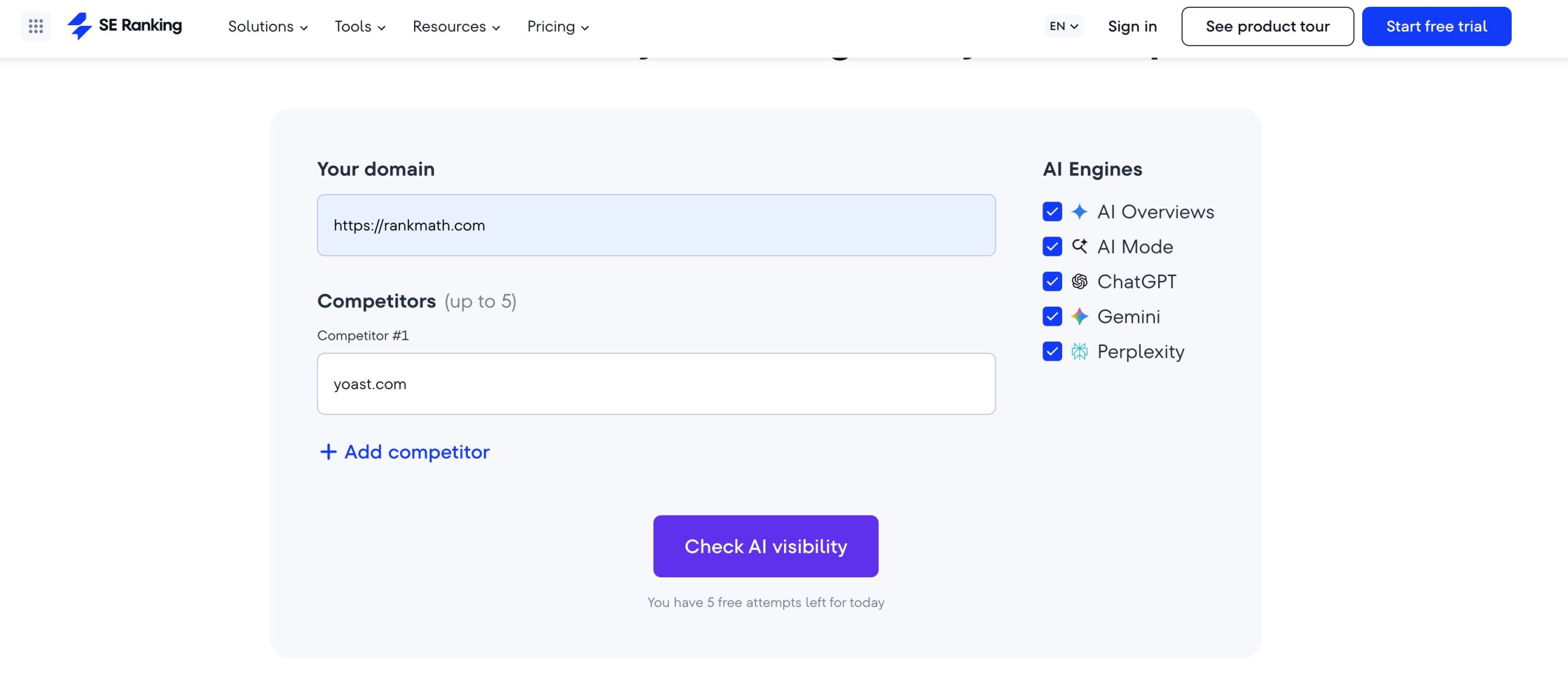
Task: Click the Gemini label text
Action: click(x=1128, y=317)
